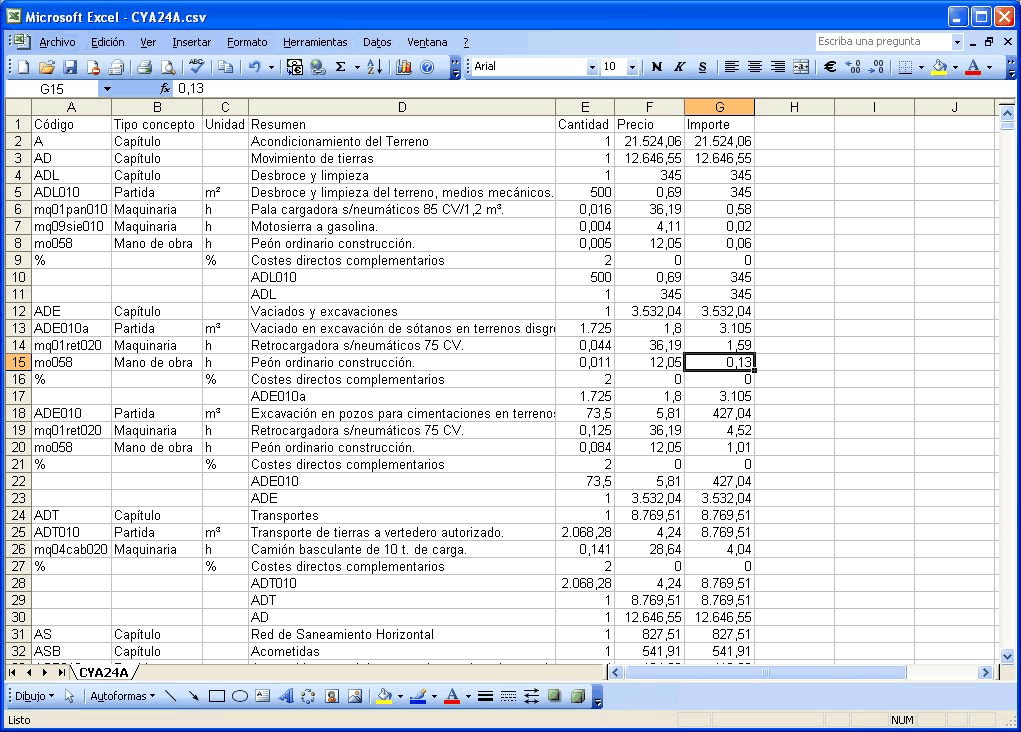Apply red font color on formatting toolbar
This screenshot has height=732, width=1021.
[973, 66]
